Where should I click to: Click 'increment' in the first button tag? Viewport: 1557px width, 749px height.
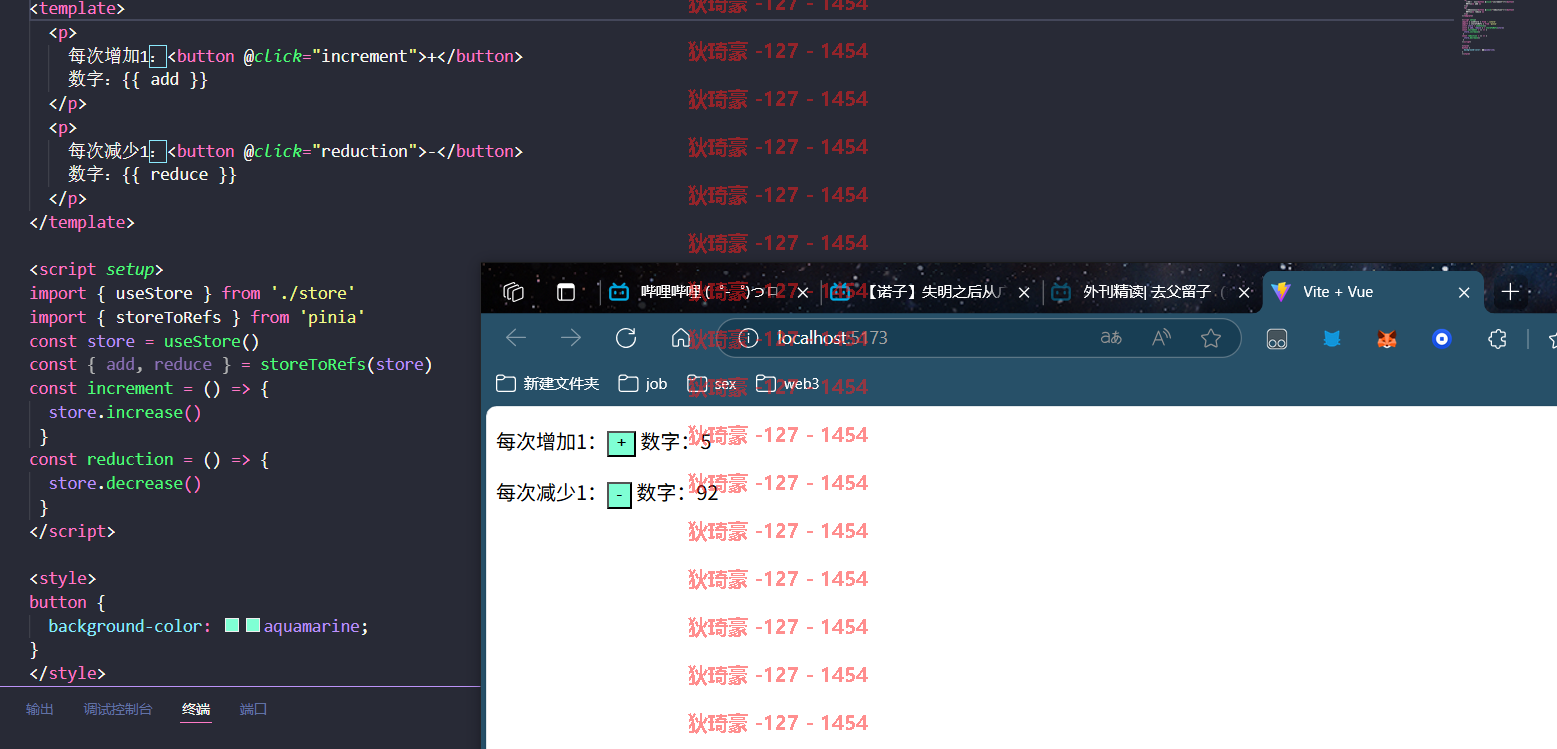365,56
